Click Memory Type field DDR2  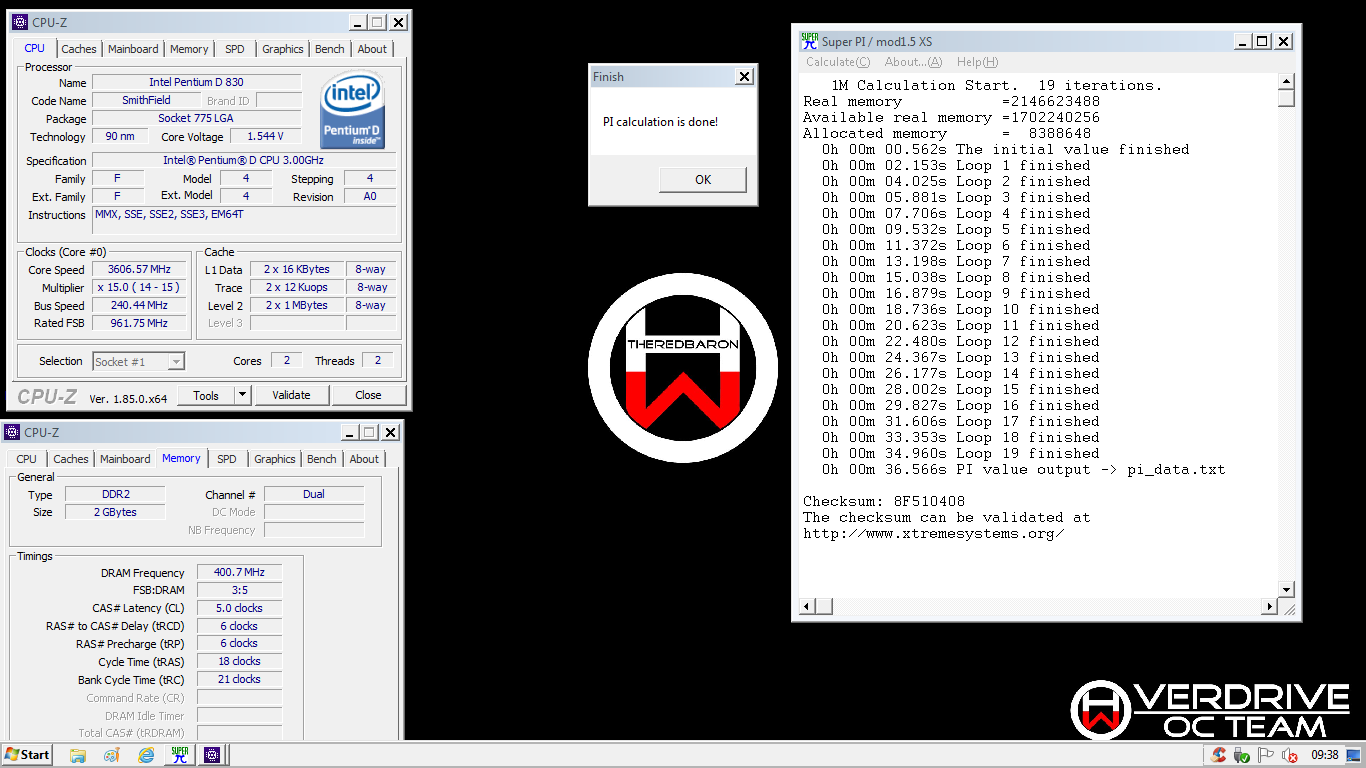click(115, 494)
